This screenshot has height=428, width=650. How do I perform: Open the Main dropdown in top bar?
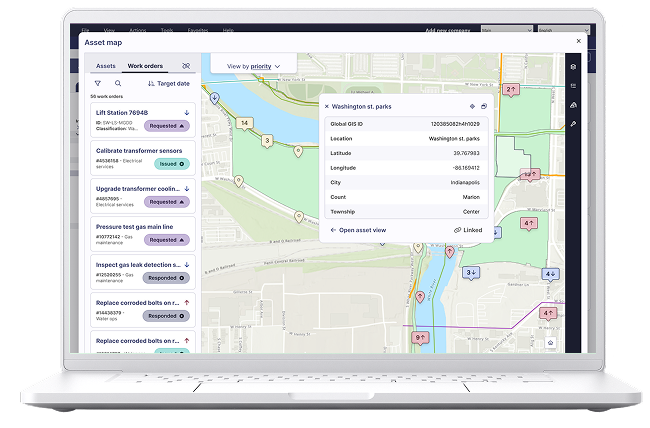pos(507,29)
